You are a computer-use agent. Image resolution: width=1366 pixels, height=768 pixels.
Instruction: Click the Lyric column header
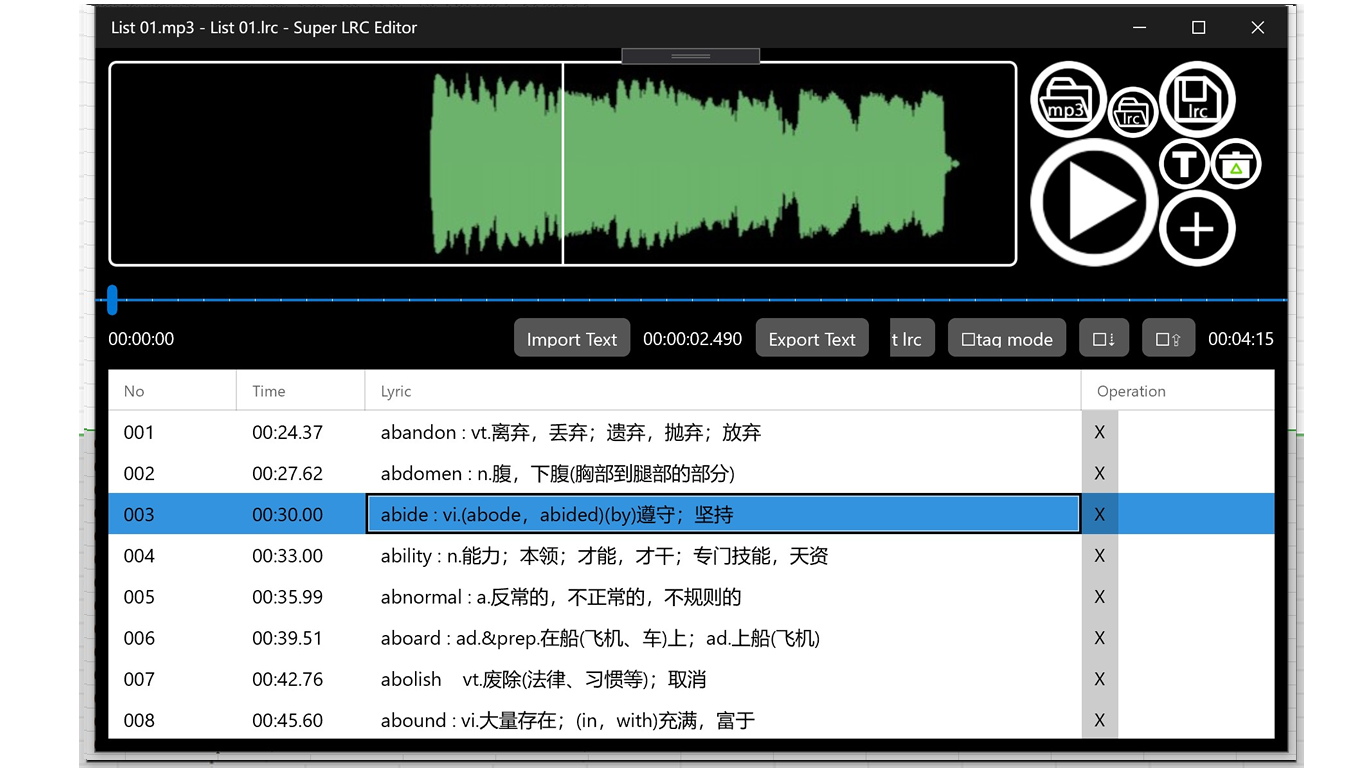(x=393, y=391)
